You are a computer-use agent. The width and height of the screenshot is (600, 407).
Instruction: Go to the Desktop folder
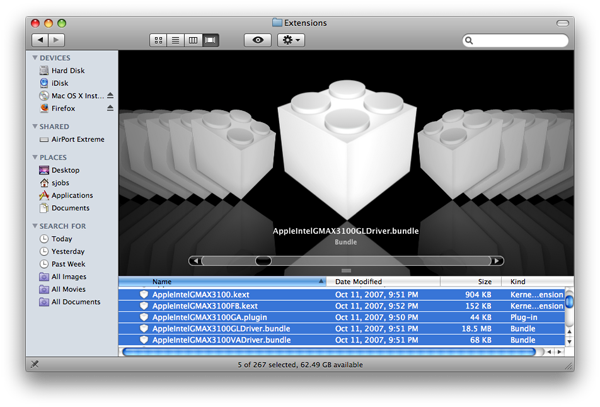coord(59,170)
